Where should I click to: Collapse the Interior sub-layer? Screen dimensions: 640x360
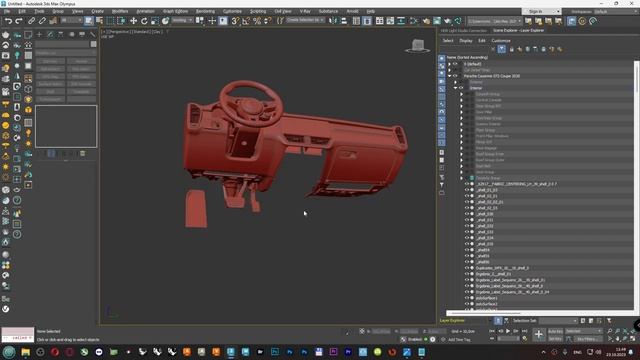point(456,88)
